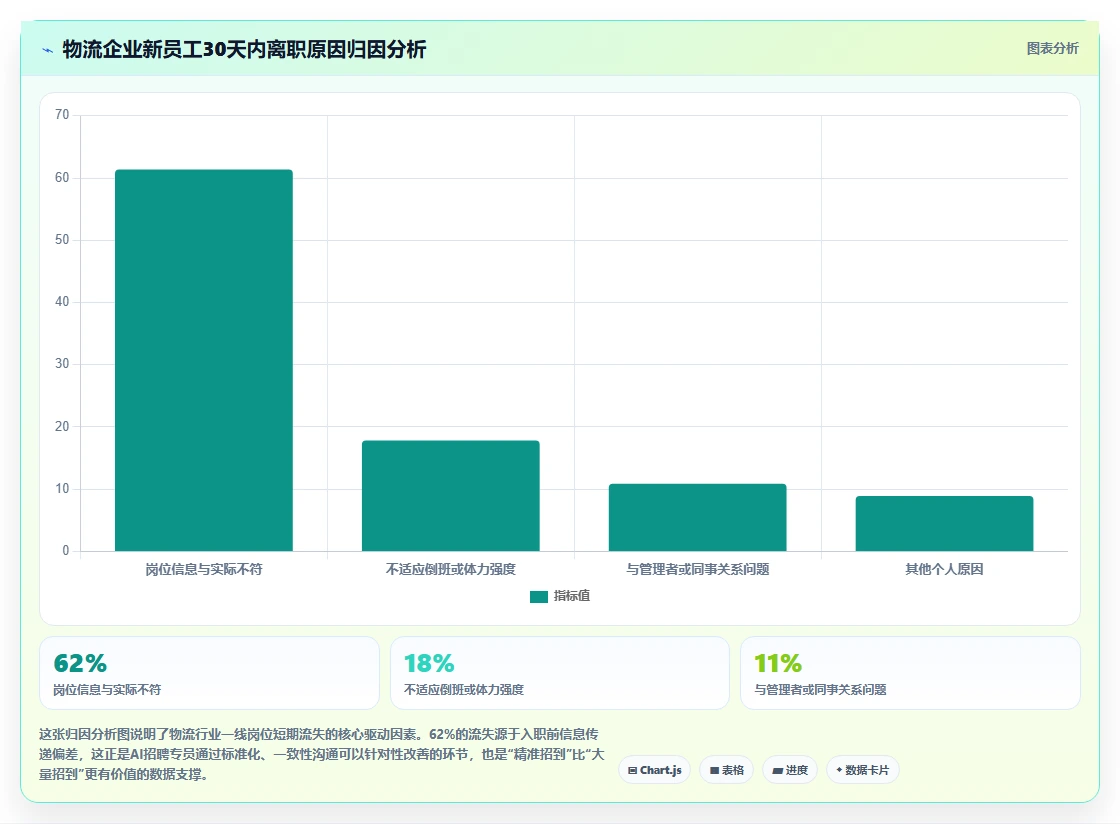Click the y-axis value 70
The width and height of the screenshot is (1120, 824).
pos(62,115)
